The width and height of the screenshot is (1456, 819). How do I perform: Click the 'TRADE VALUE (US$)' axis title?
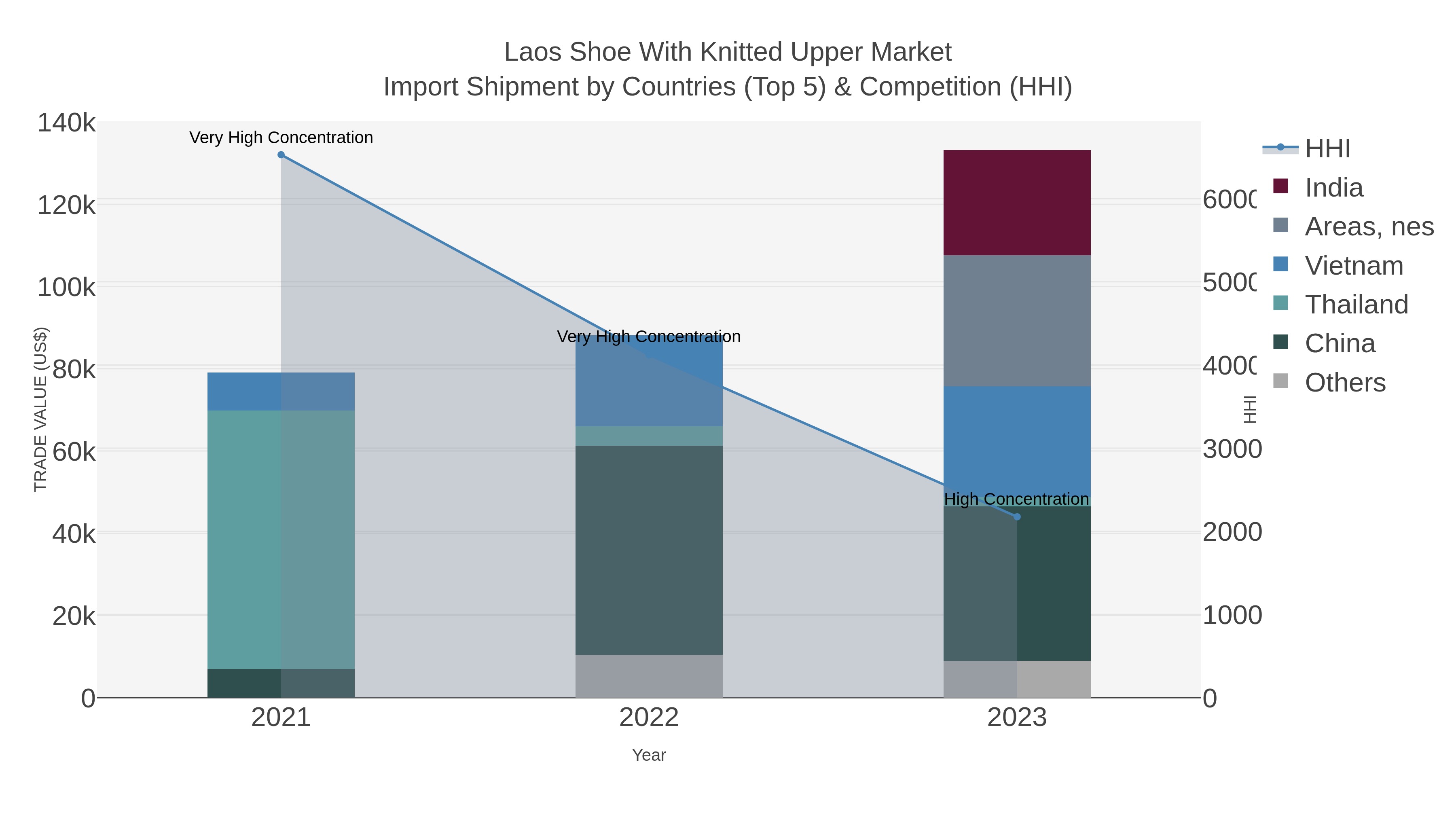point(41,409)
